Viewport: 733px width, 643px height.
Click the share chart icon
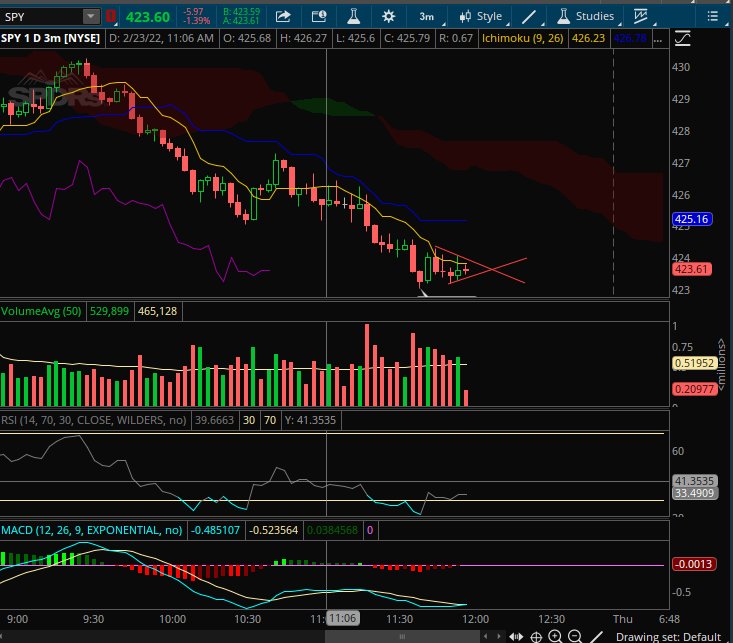[x=283, y=17]
